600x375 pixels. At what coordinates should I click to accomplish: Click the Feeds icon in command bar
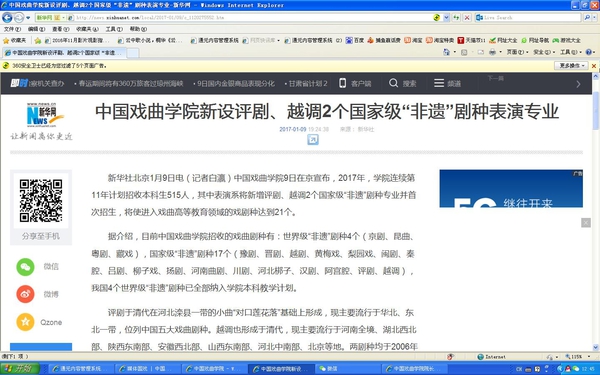pyautogui.click(x=464, y=52)
